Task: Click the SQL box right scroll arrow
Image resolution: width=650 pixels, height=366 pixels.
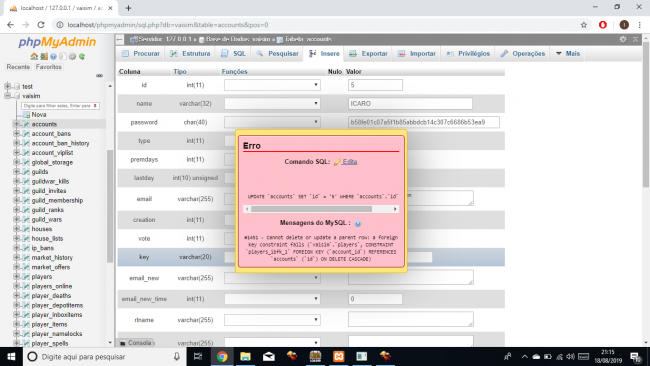Action: [x=395, y=209]
